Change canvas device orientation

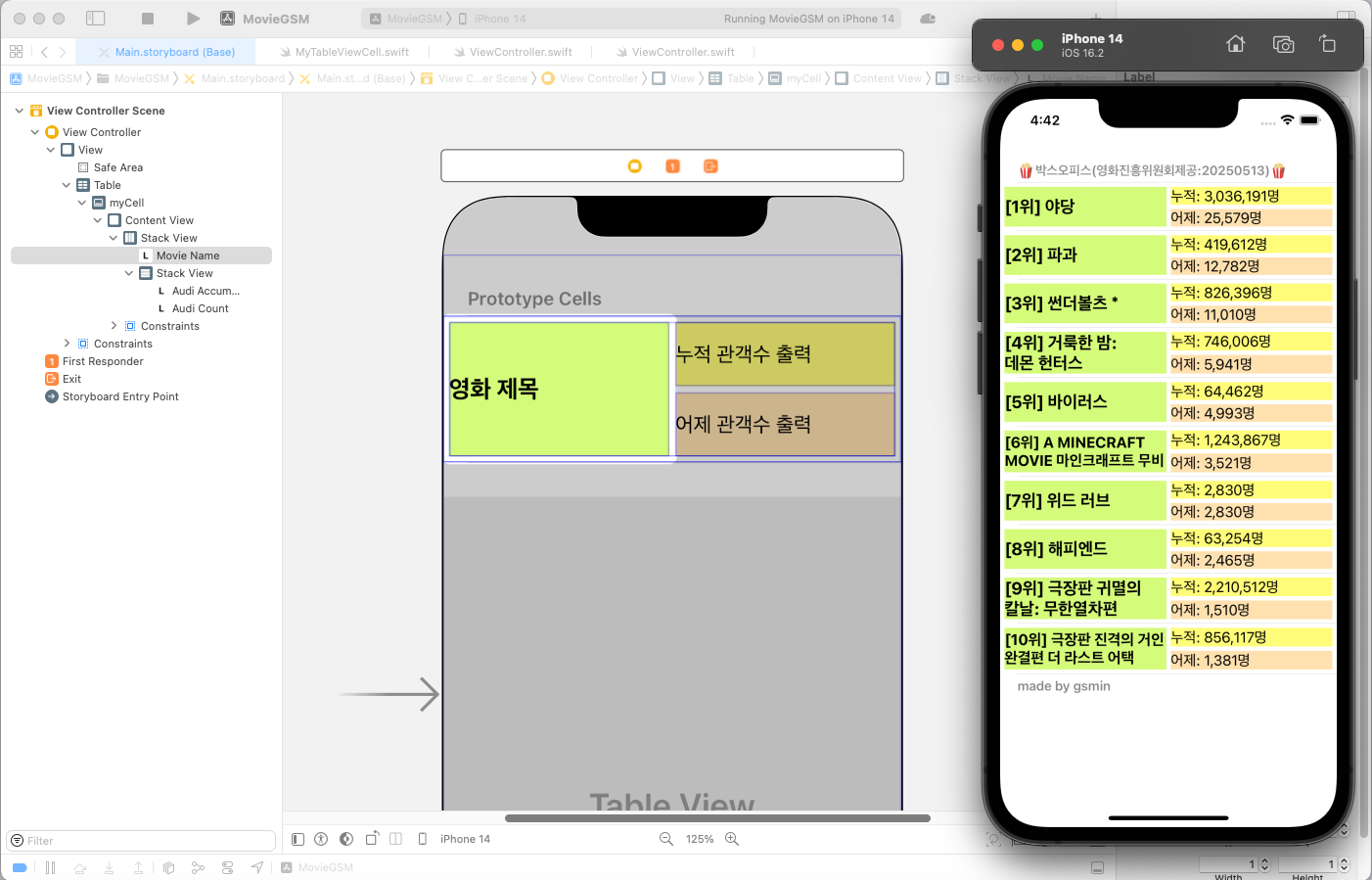point(372,839)
